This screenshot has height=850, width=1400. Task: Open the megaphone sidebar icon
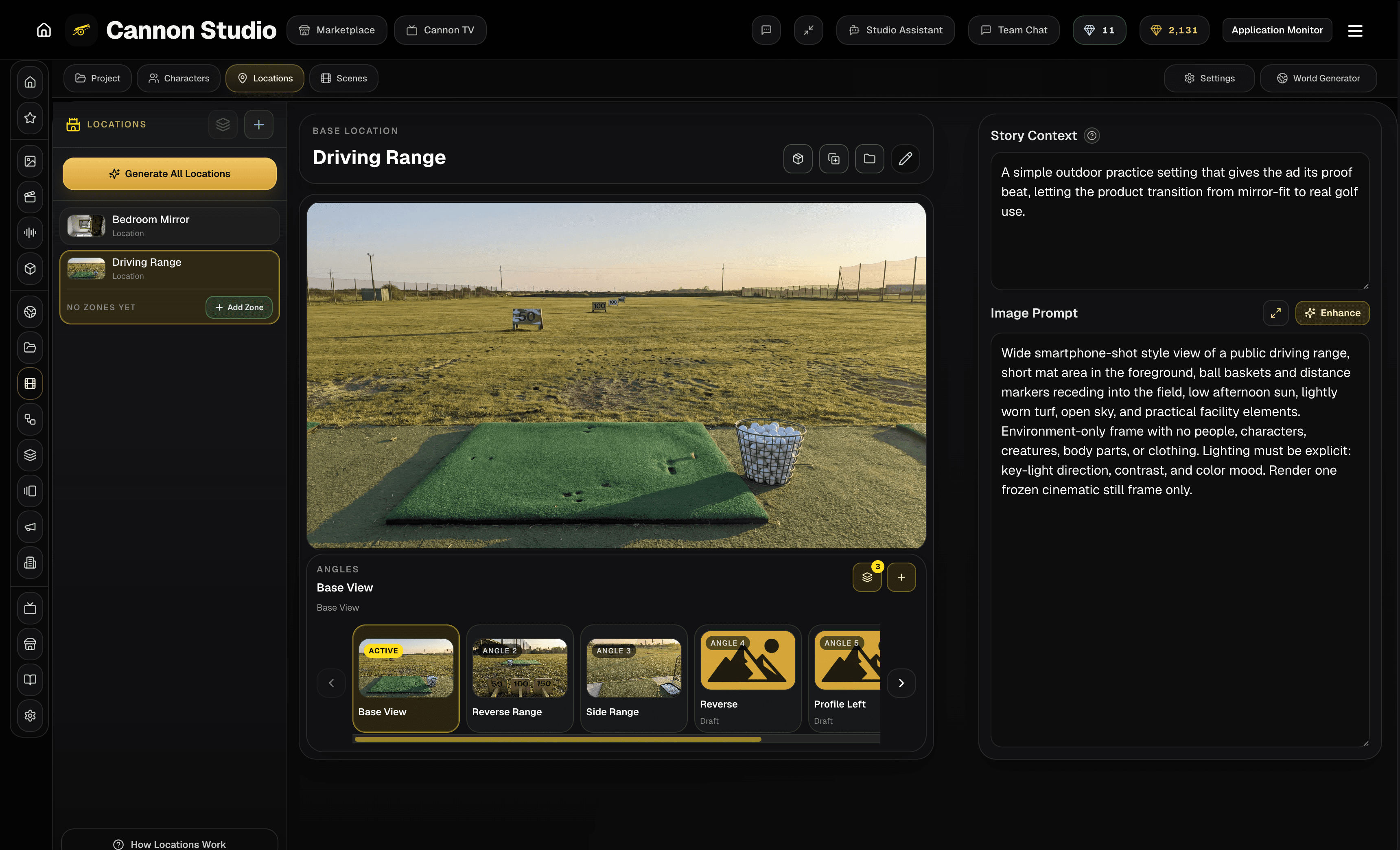click(x=30, y=527)
